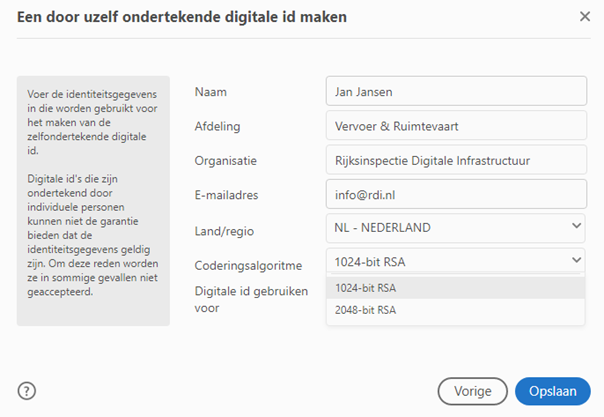
Task: Select the E-mailadres input box
Action: pos(455,194)
